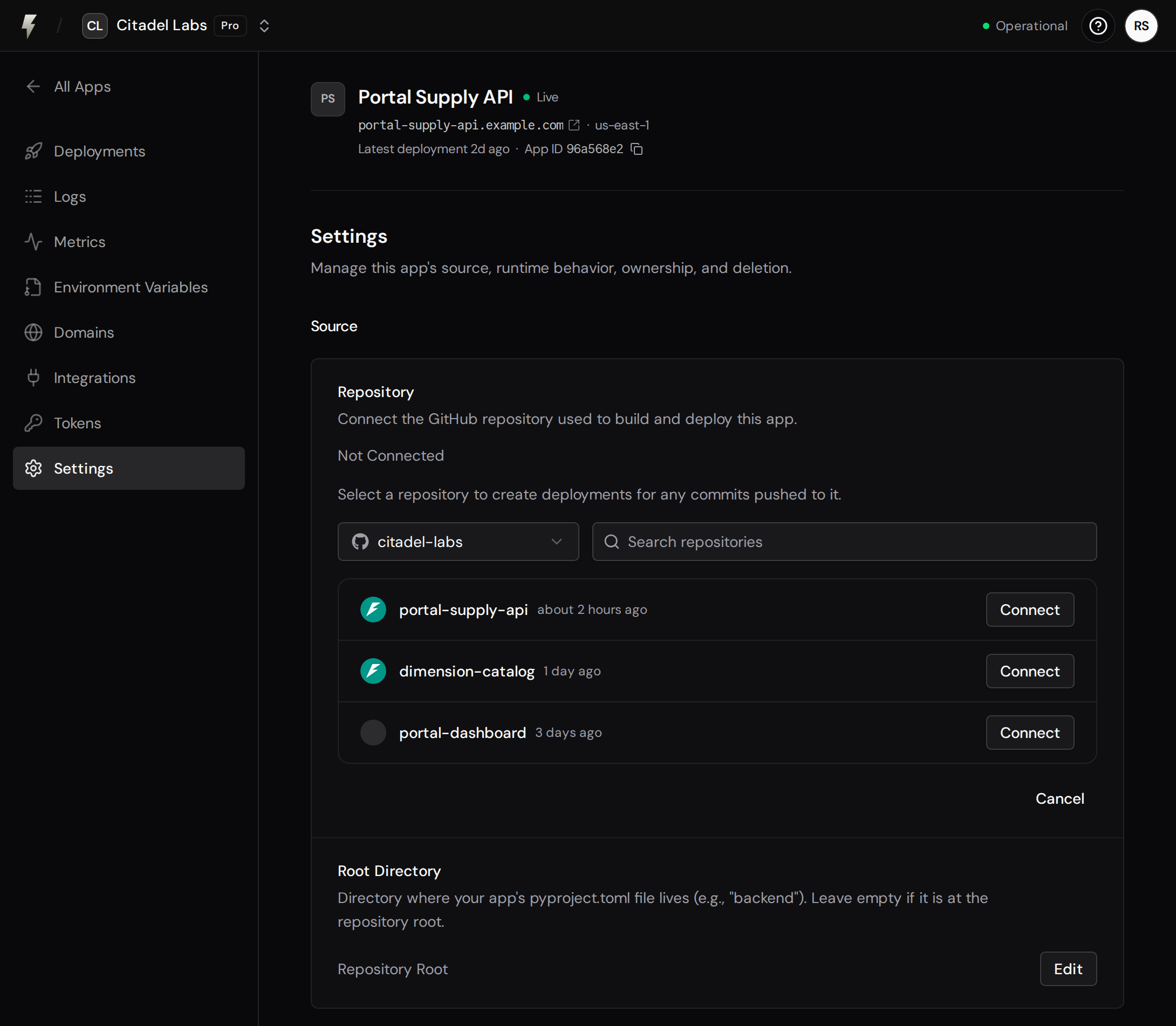Open portal-supply-api.example.com link

[x=460, y=125]
